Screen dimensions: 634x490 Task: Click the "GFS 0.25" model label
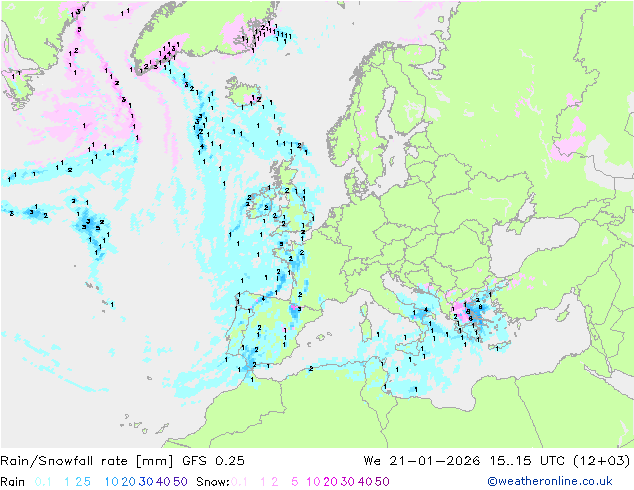click(x=213, y=461)
